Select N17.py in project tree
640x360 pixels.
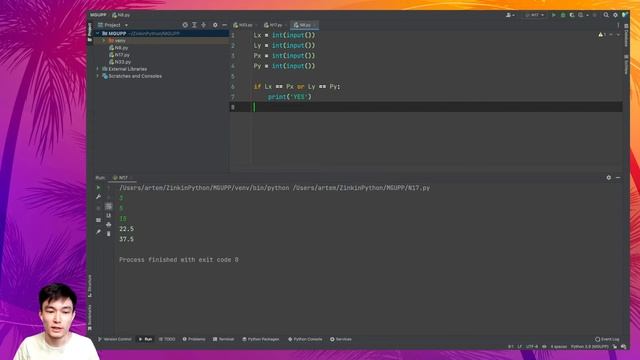pos(120,55)
